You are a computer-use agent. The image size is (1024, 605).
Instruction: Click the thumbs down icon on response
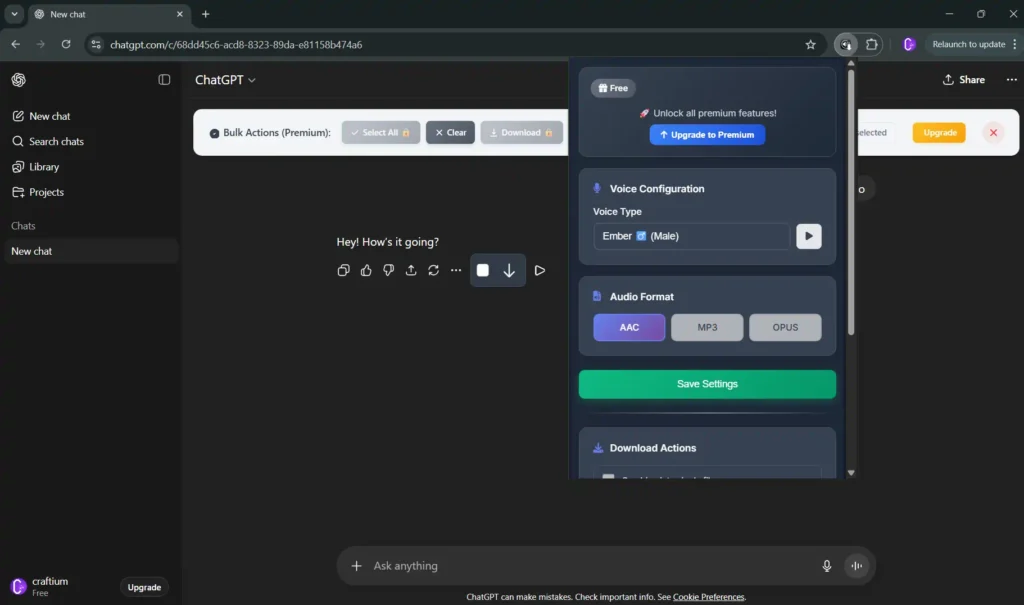(389, 270)
